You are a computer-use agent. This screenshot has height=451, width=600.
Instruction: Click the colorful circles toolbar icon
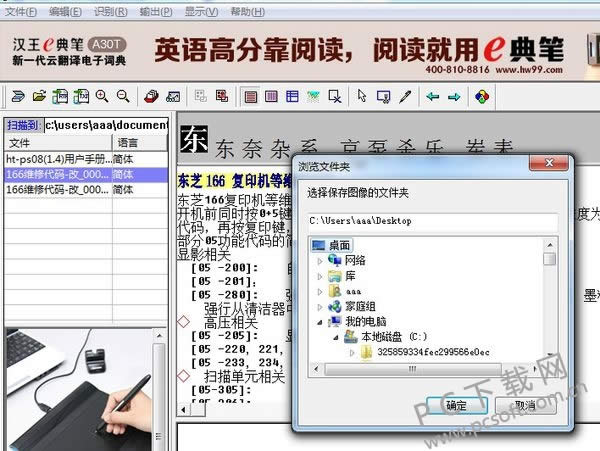[482, 96]
